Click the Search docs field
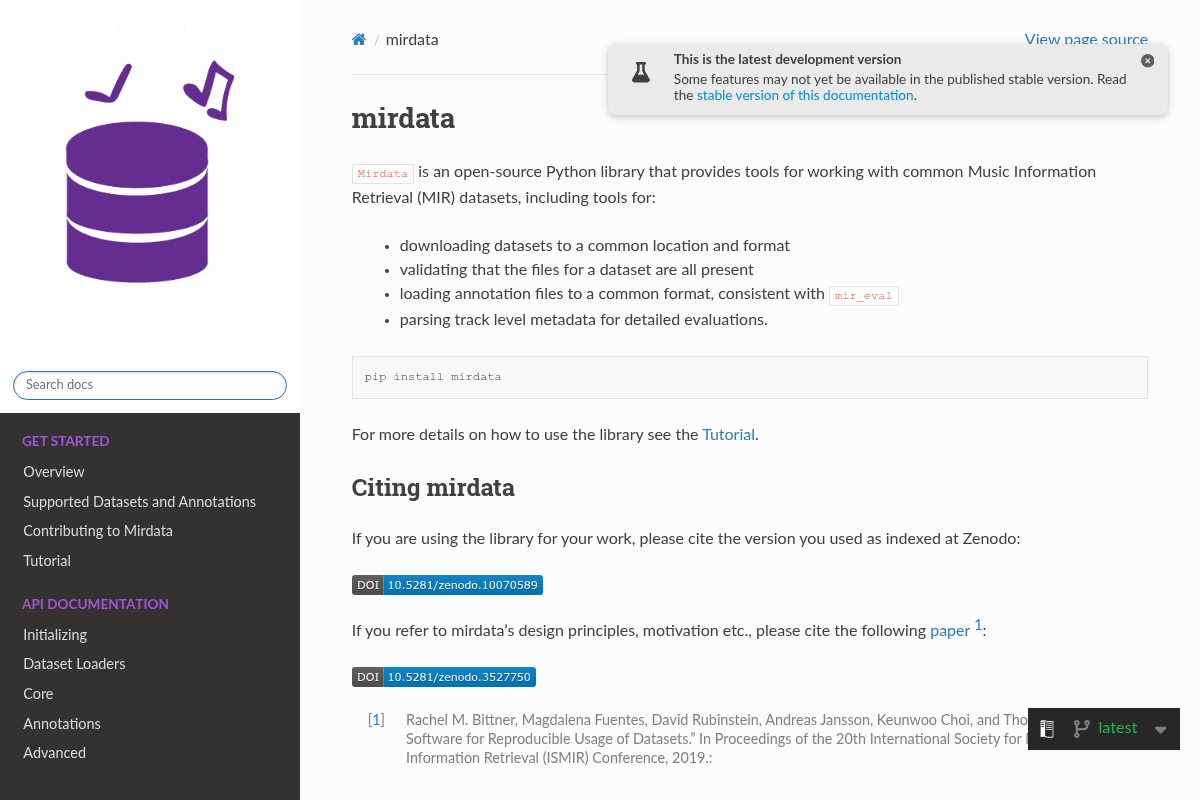1200x800 pixels. click(150, 385)
